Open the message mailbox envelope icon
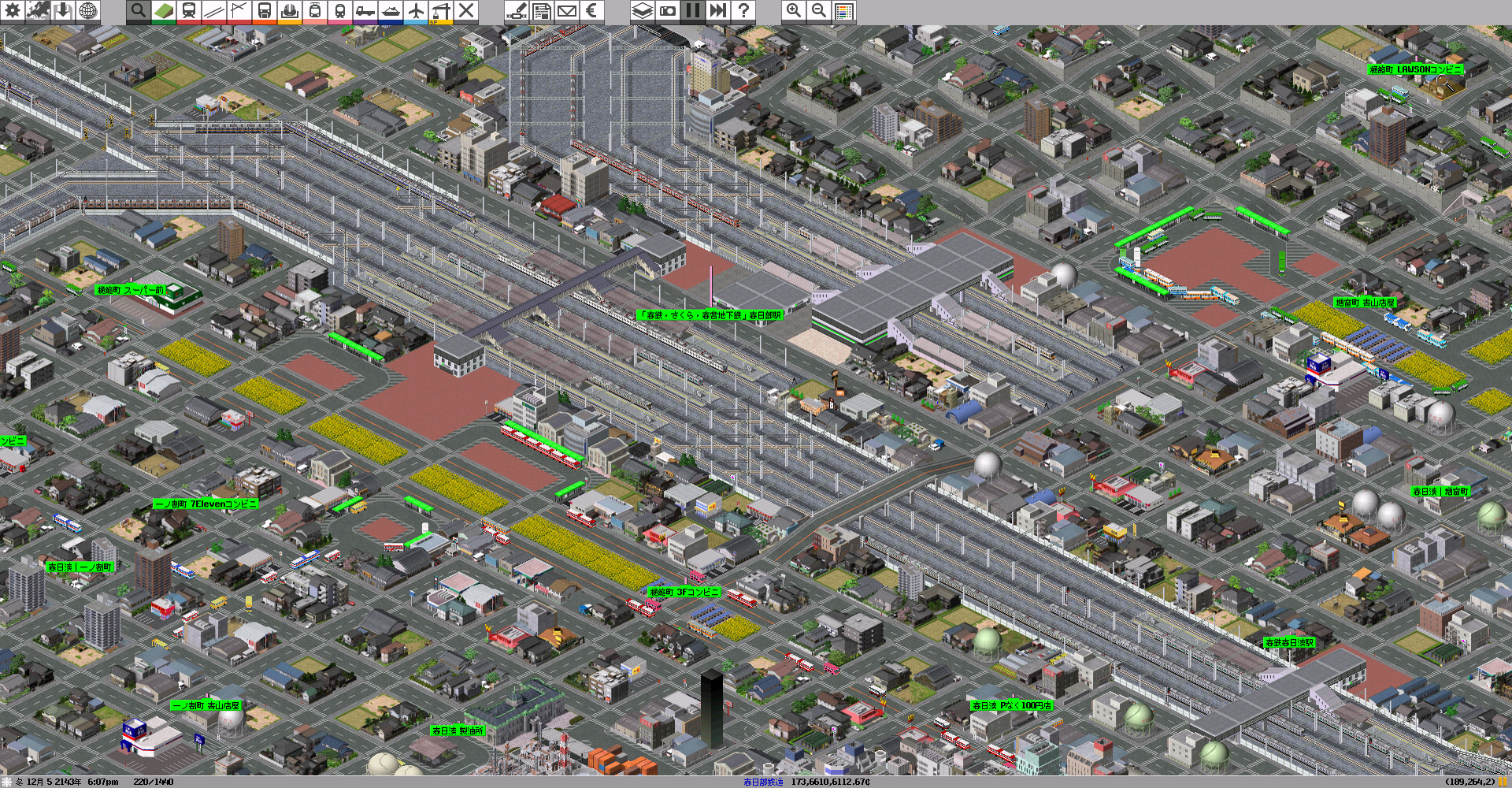 [x=567, y=10]
